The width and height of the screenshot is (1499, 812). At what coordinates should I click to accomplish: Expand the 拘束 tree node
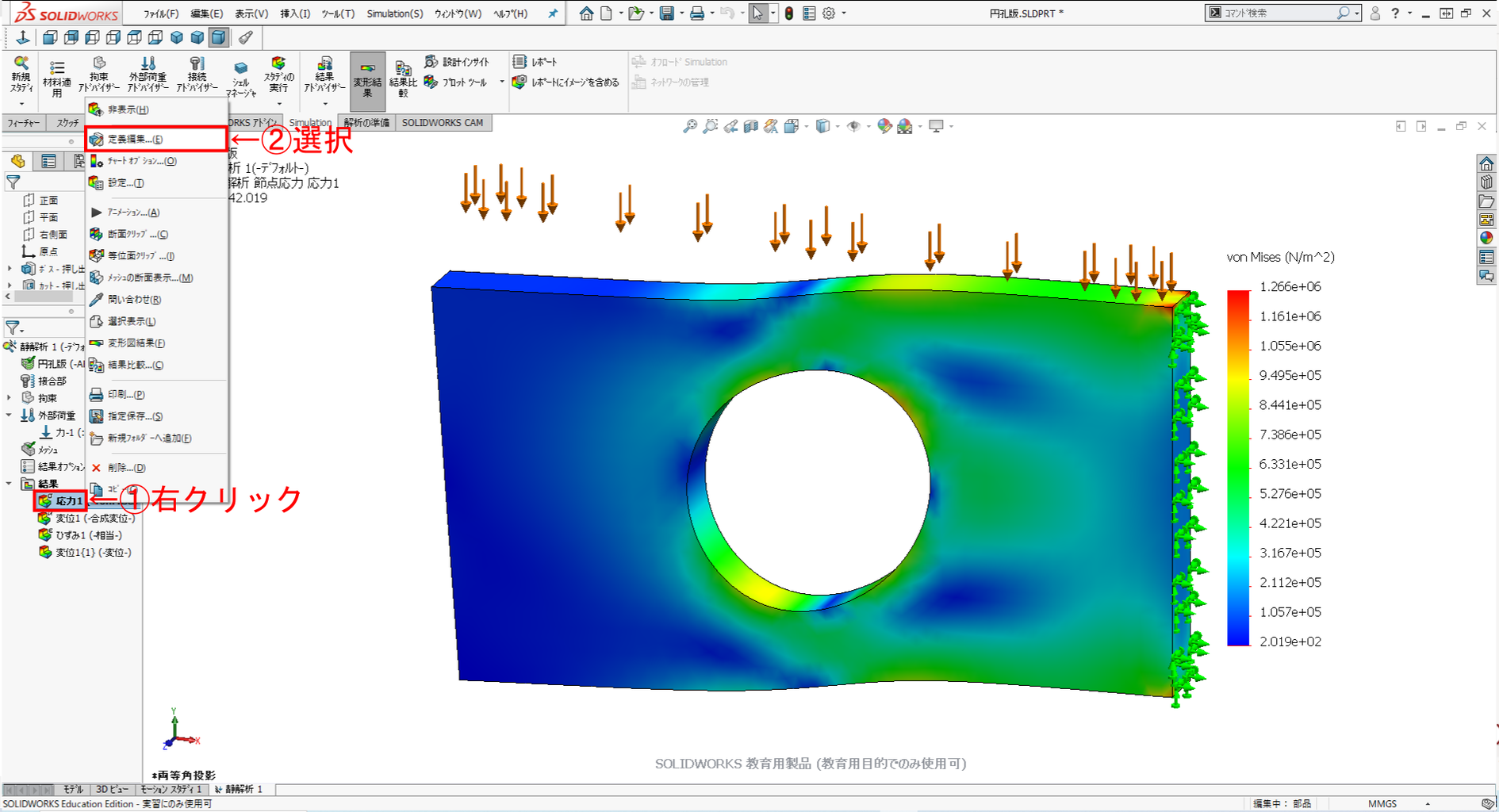tap(10, 398)
